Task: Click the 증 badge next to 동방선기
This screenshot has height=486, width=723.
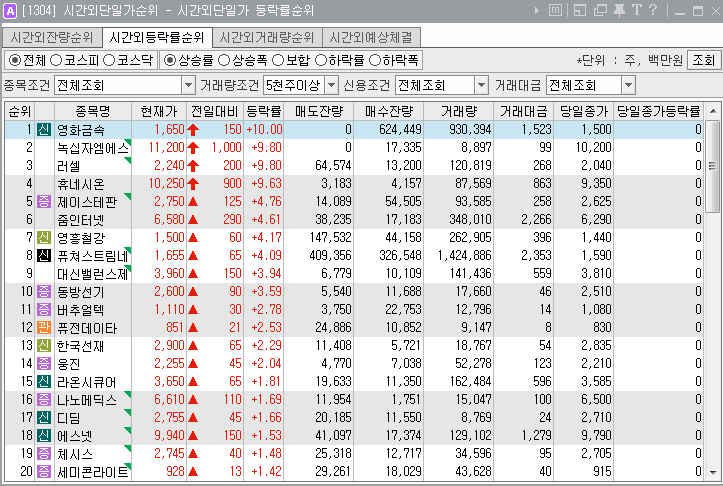Action: point(44,291)
